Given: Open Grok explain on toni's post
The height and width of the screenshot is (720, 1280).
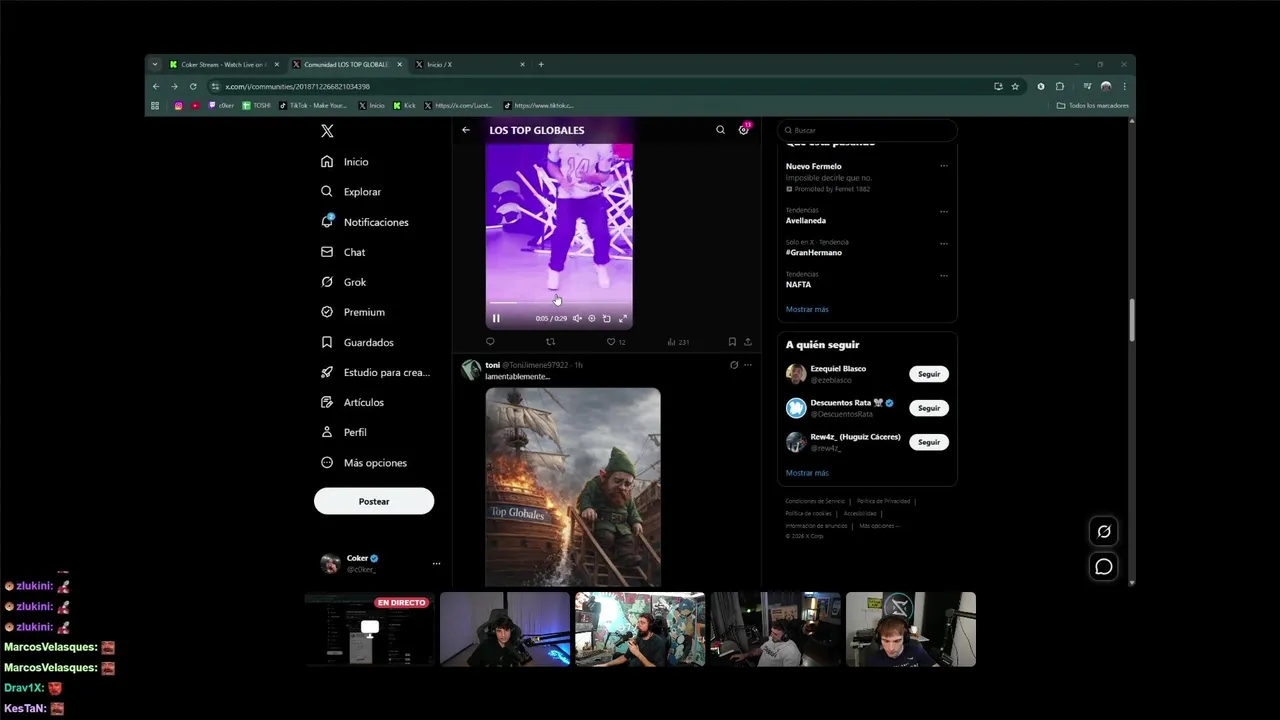Looking at the screenshot, I should pyautogui.click(x=734, y=365).
